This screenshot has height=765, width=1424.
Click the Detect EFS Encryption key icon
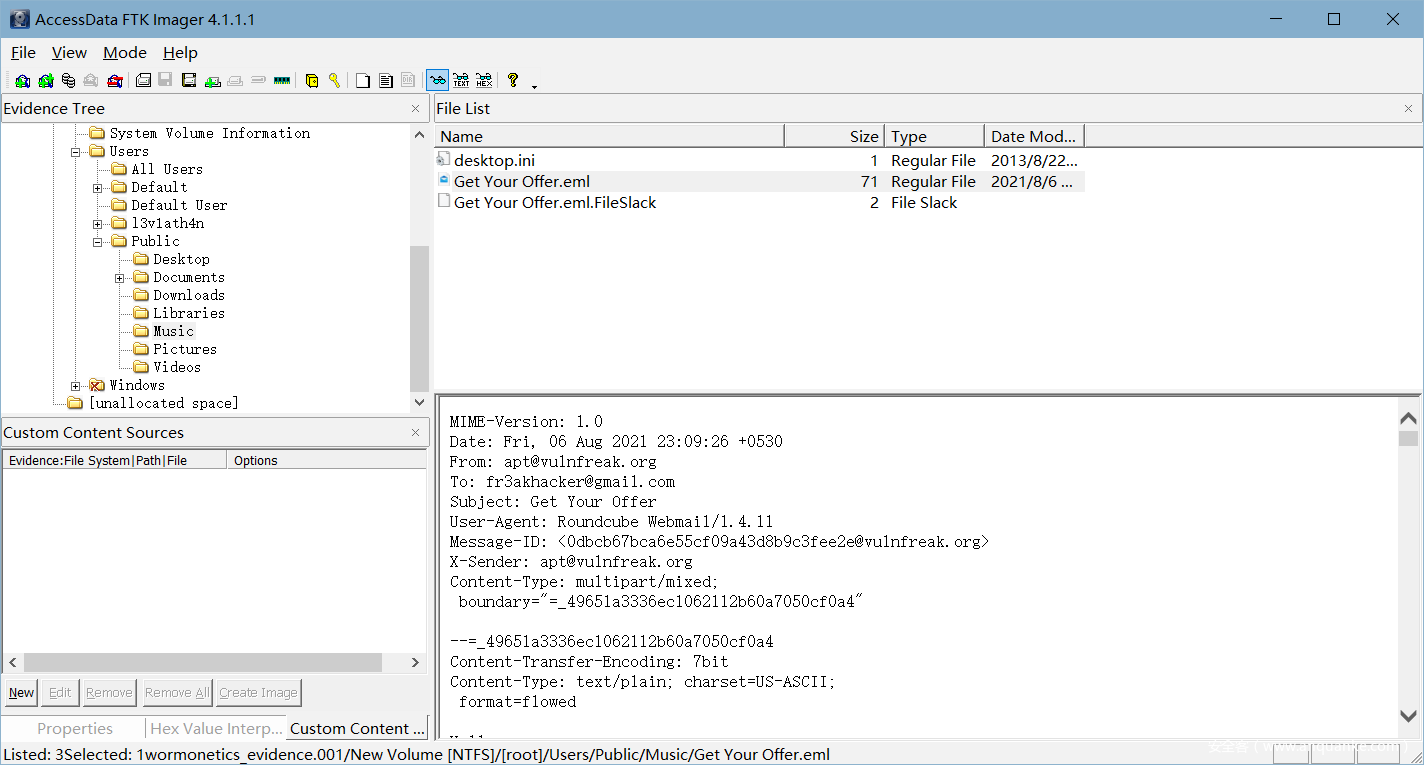pyautogui.click(x=334, y=81)
